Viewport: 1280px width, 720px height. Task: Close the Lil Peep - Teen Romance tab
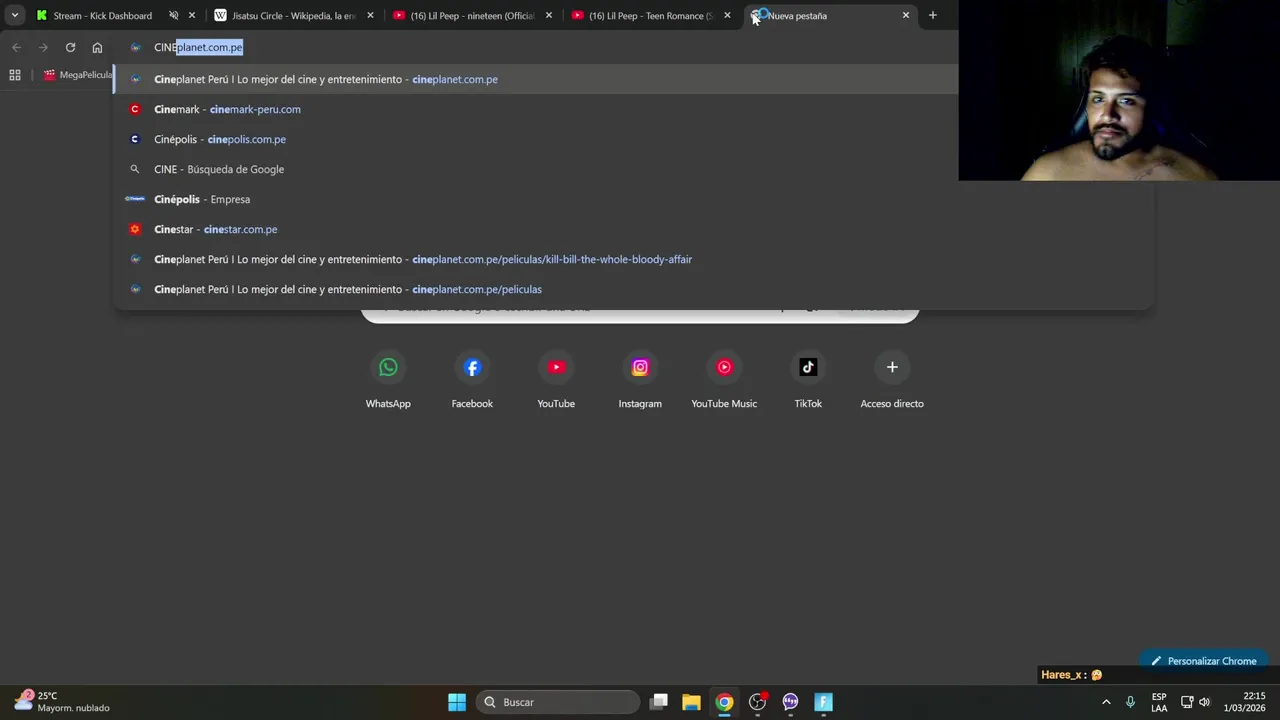pyautogui.click(x=727, y=16)
